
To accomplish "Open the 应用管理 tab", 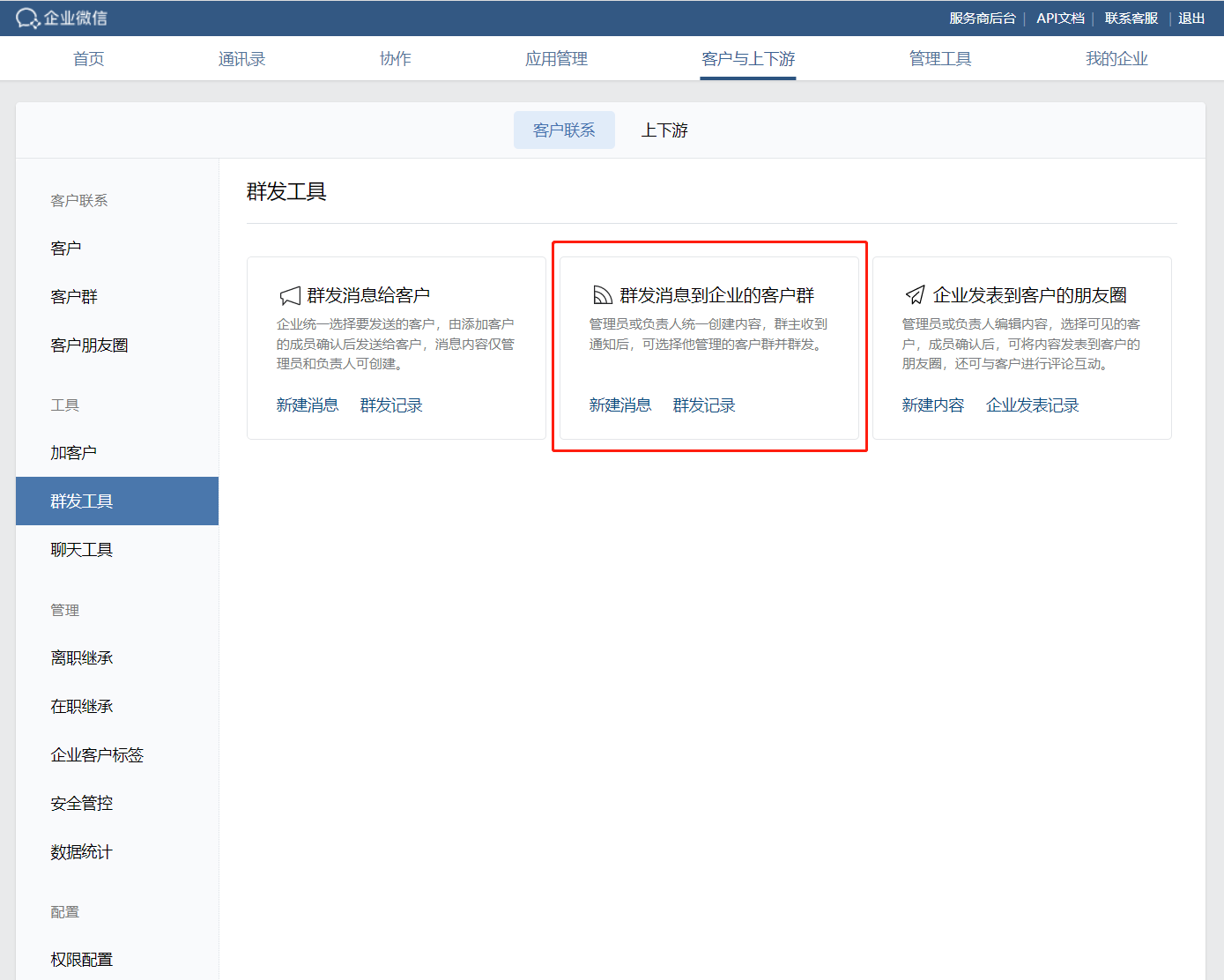I will 556,59.
